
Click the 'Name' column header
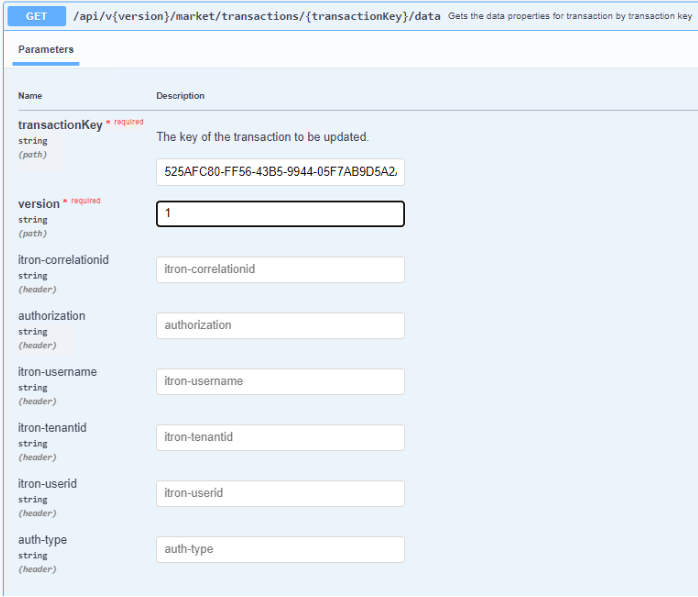click(30, 96)
